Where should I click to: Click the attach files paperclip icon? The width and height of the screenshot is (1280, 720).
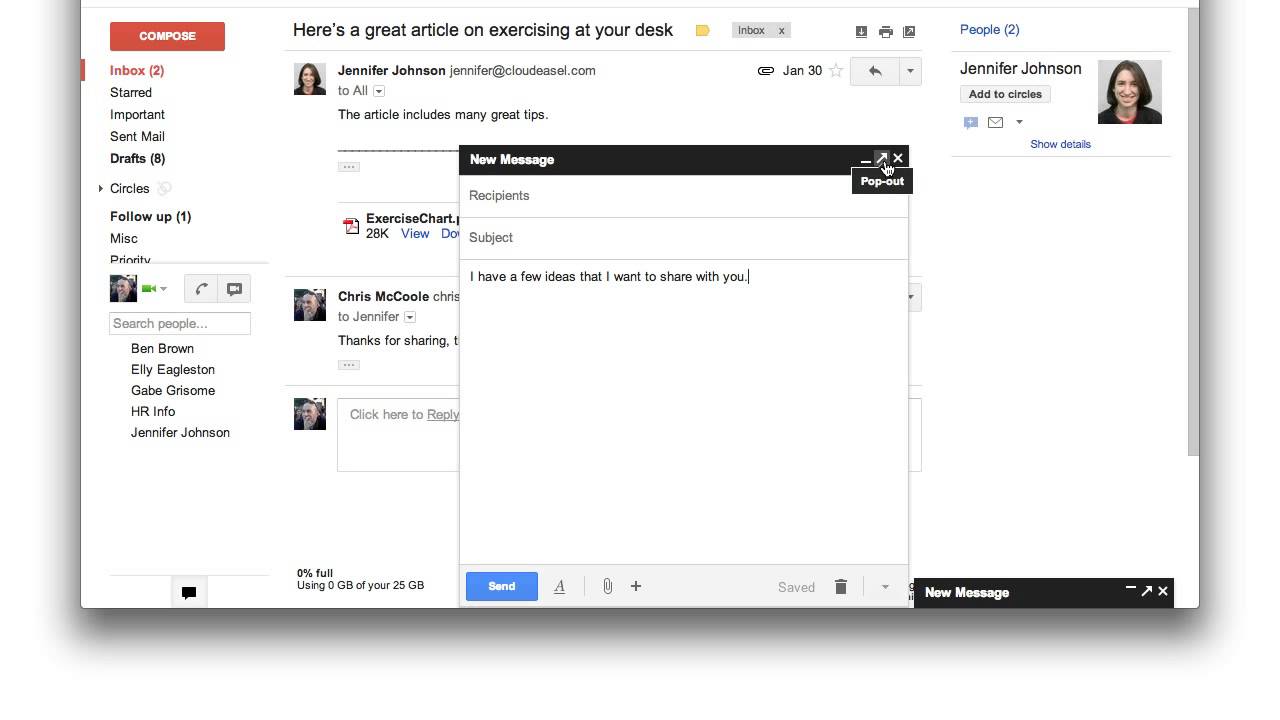point(607,587)
